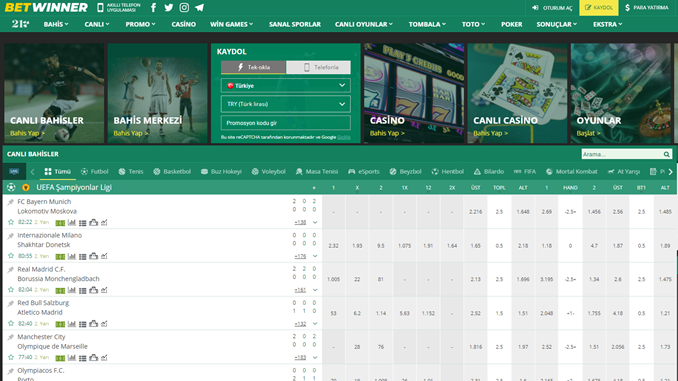Open the PROMO menu
The width and height of the screenshot is (678, 381).
[140, 24]
